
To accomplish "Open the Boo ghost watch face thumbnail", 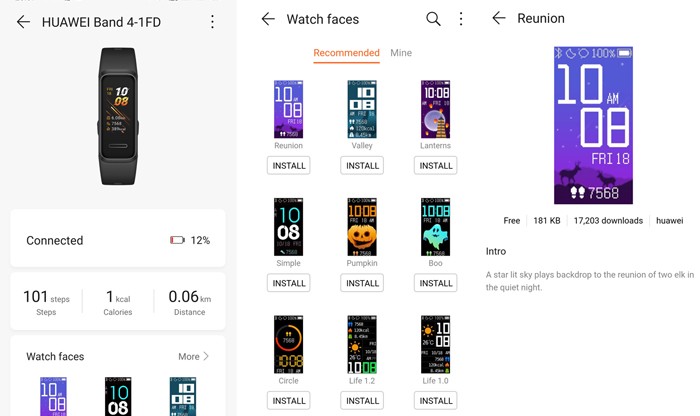I will [435, 227].
